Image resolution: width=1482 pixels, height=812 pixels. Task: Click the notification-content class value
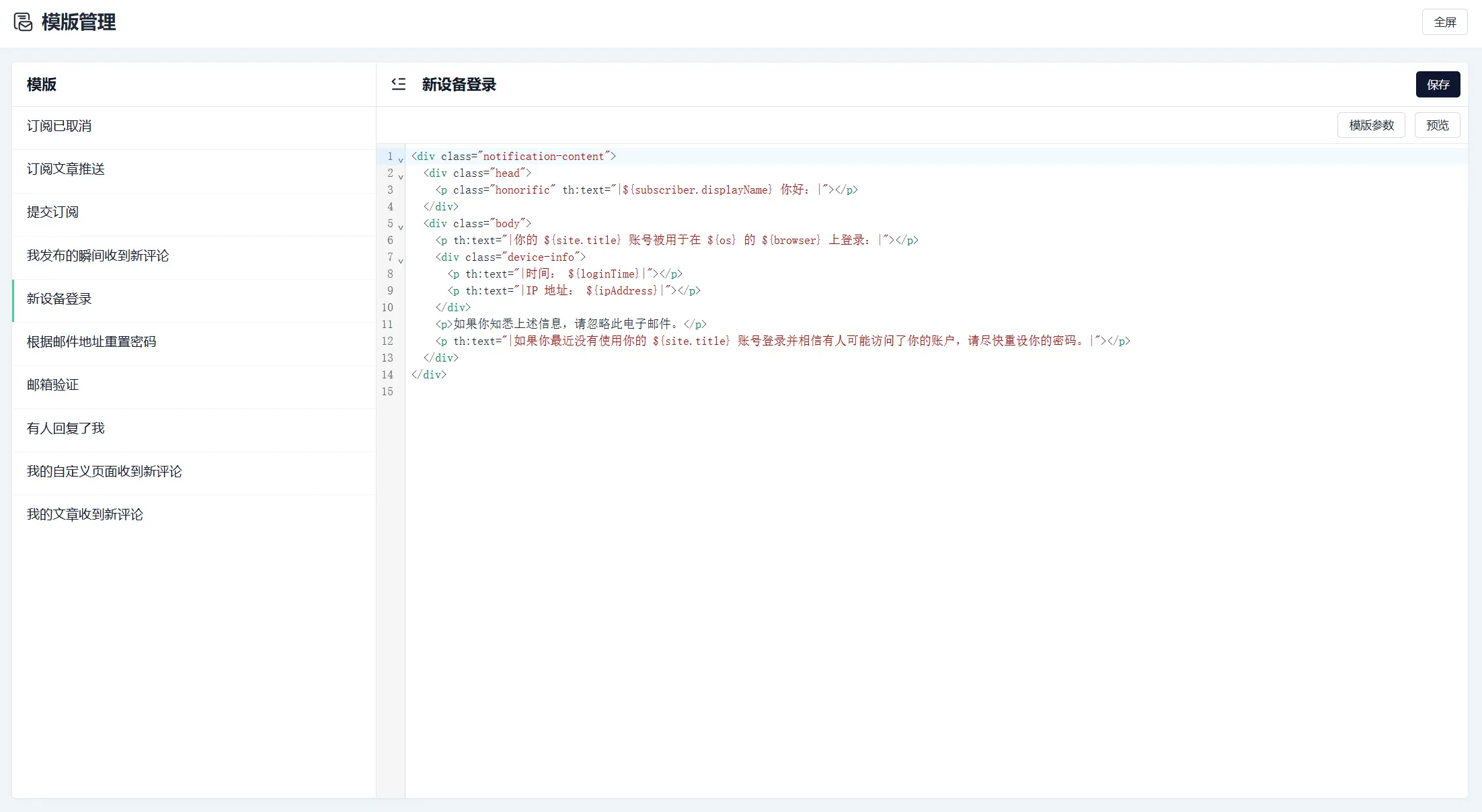pos(543,156)
